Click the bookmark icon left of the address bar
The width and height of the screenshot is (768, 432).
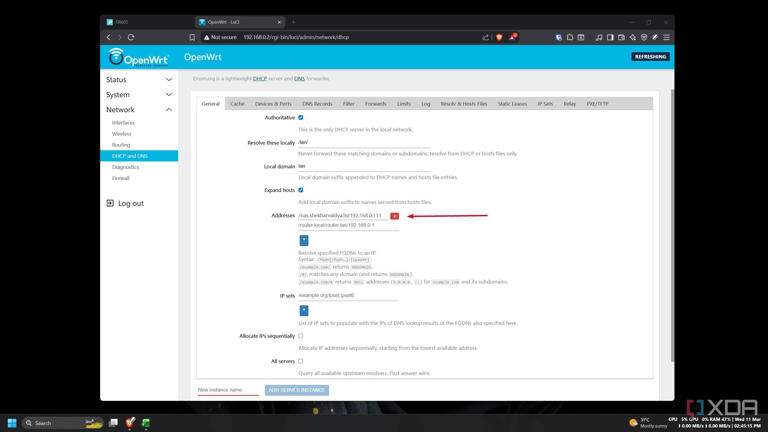pos(192,37)
